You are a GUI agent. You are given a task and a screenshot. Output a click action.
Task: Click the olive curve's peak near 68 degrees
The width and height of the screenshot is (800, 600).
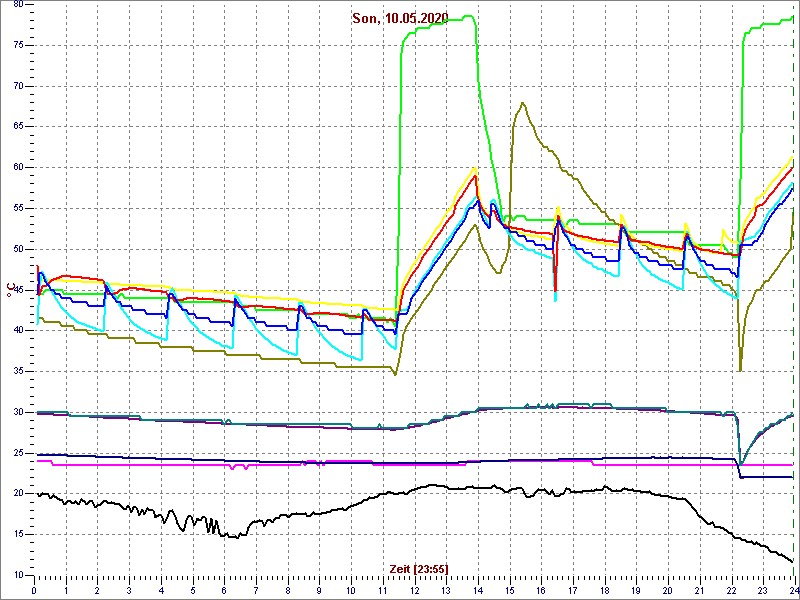click(x=522, y=103)
